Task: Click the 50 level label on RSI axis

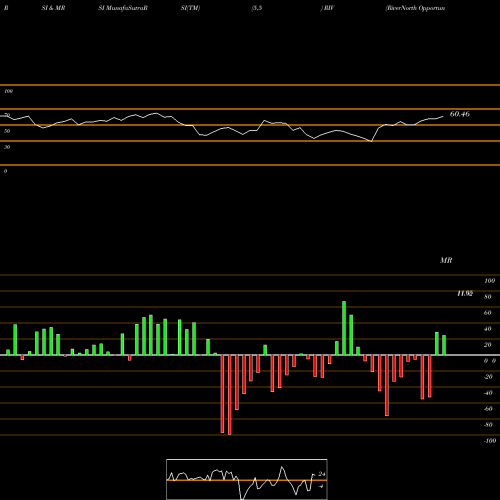Action: click(7, 131)
